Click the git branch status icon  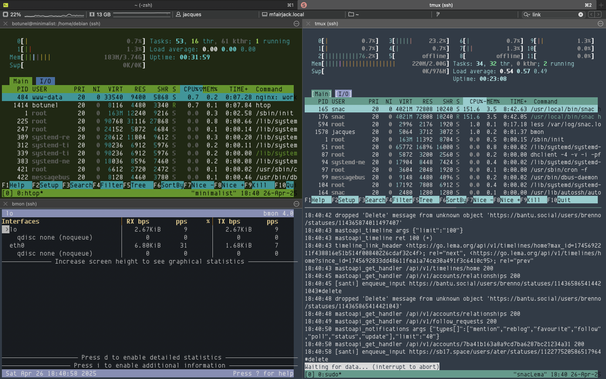[x=438, y=14]
